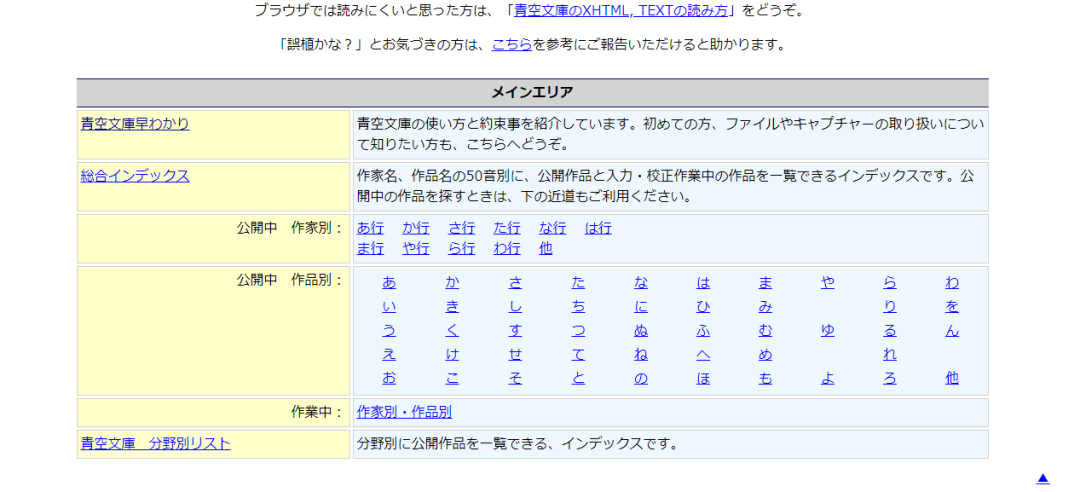The image size is (1080, 492).
Task: Browse works starting with に
Action: tap(641, 306)
